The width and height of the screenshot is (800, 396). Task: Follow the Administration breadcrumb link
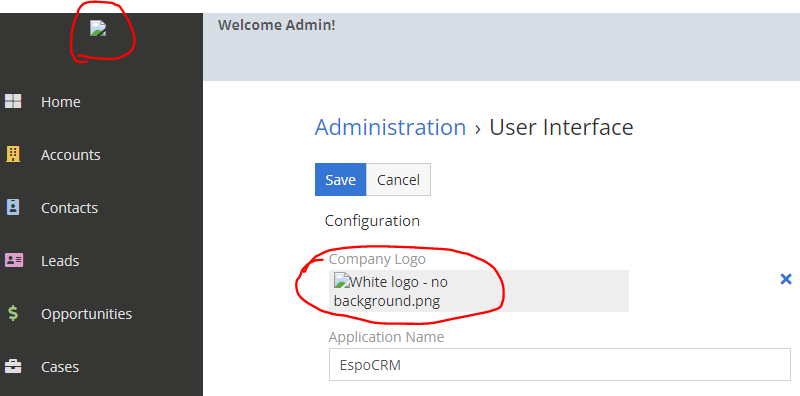click(x=390, y=127)
